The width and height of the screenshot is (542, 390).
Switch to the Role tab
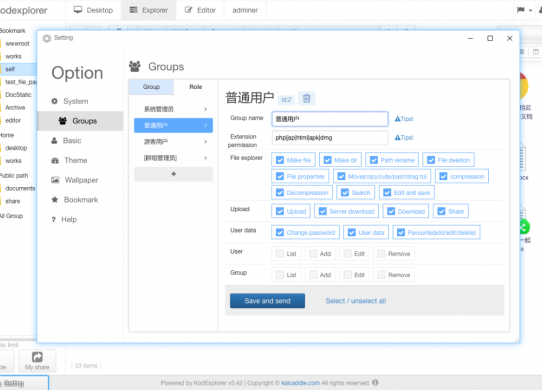[x=196, y=87]
